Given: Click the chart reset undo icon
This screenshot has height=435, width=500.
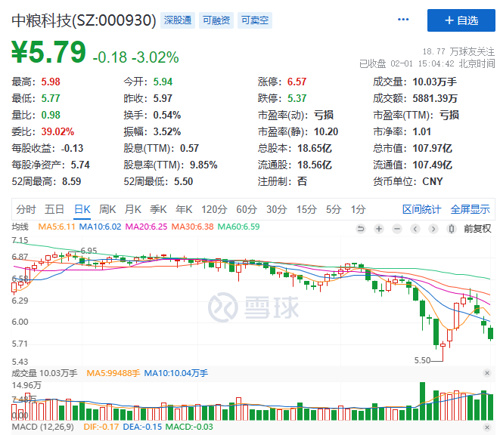Looking at the screenshot, I should click(x=360, y=229).
